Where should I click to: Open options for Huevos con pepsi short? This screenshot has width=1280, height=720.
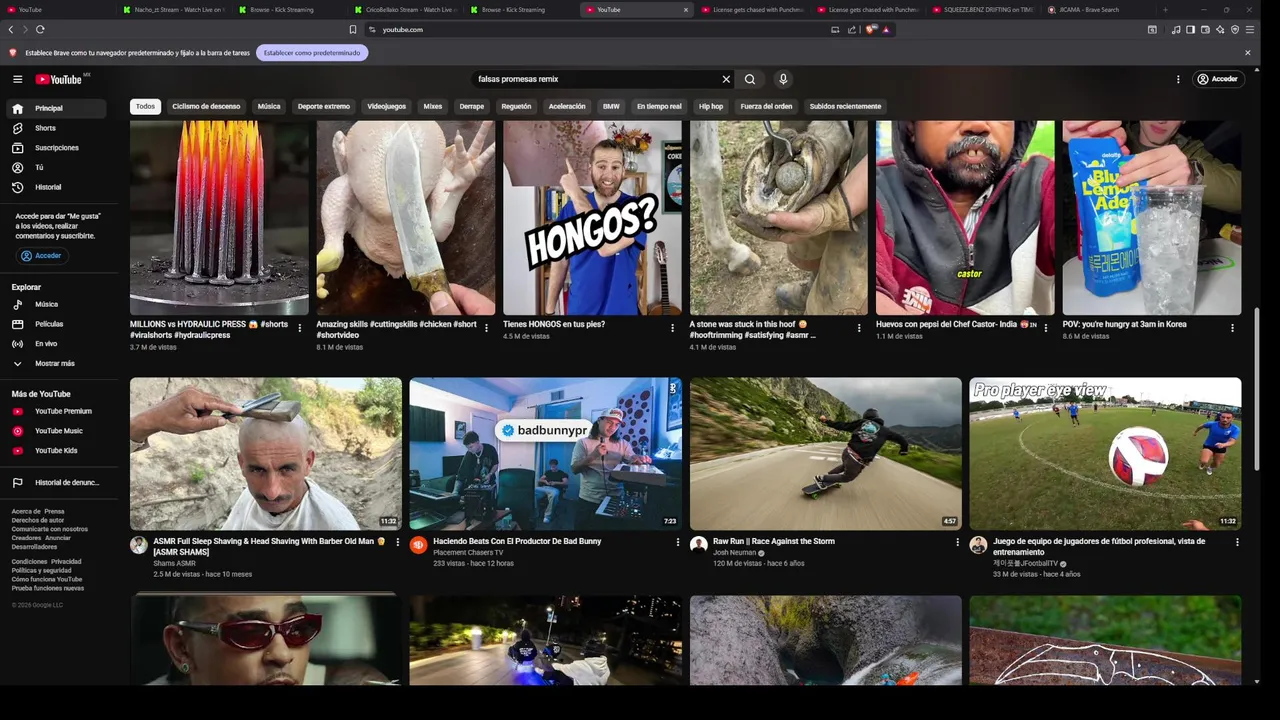(1046, 328)
